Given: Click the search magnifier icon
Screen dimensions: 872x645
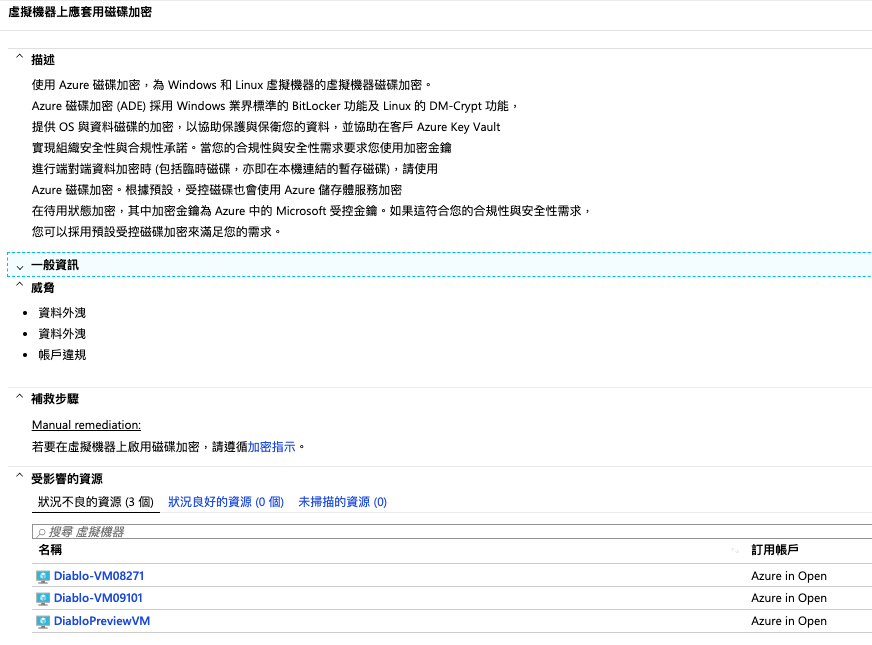Looking at the screenshot, I should pos(41,532).
